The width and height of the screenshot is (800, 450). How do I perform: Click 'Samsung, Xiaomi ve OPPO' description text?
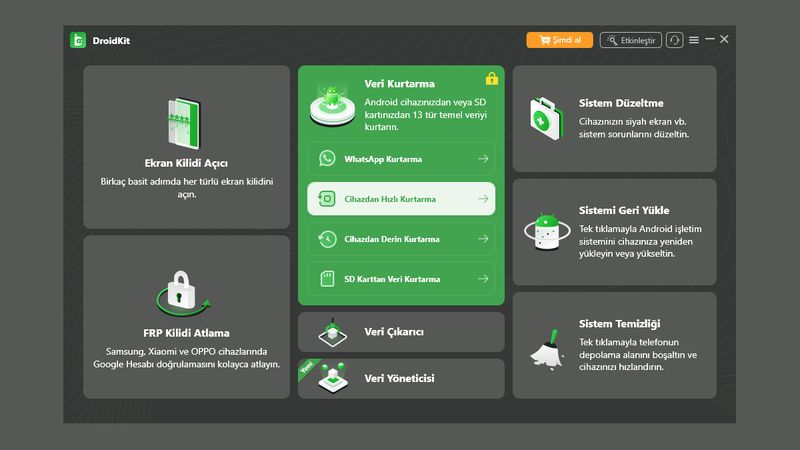point(186,358)
